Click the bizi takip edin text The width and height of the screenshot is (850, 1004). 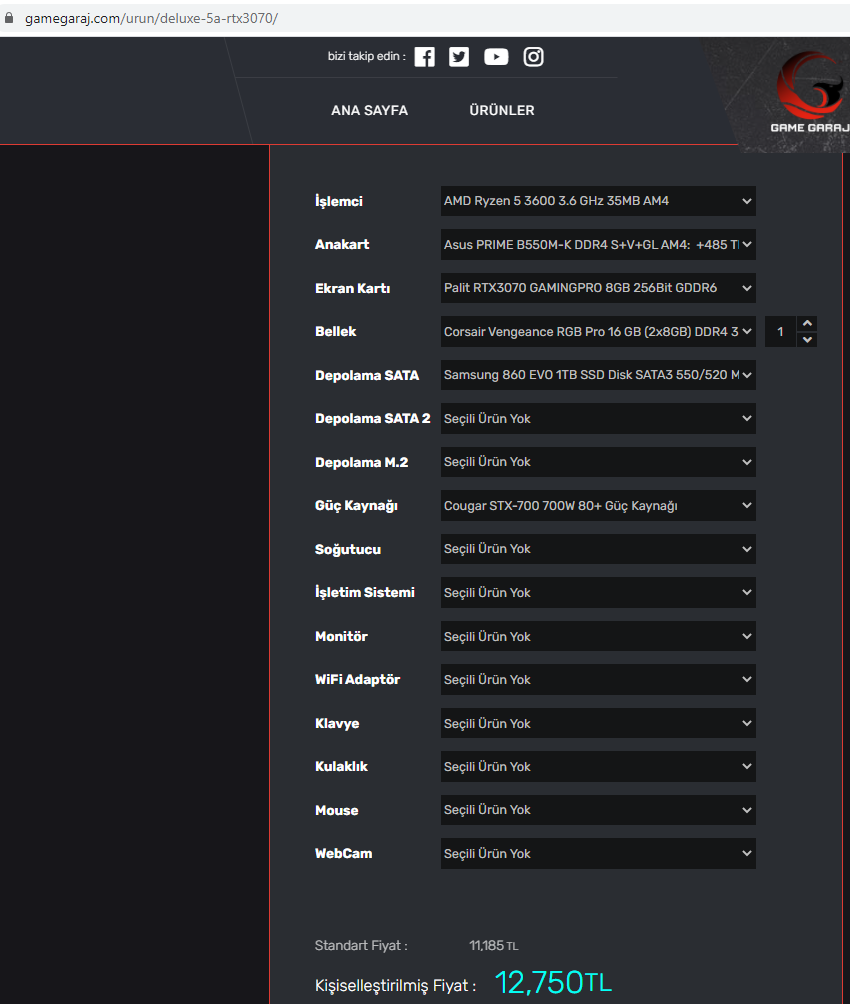pos(366,56)
